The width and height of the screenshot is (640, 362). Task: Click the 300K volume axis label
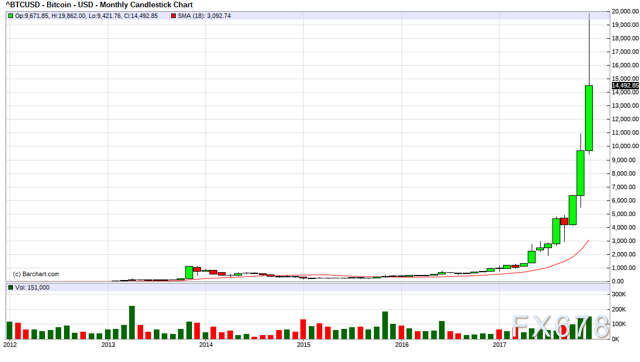click(619, 294)
